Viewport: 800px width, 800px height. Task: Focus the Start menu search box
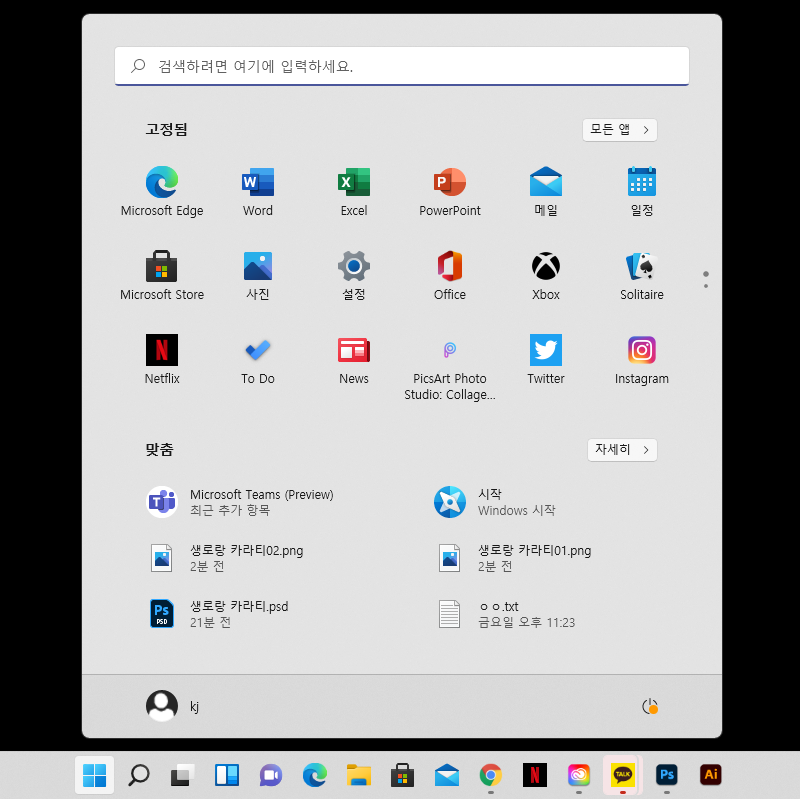click(x=402, y=66)
